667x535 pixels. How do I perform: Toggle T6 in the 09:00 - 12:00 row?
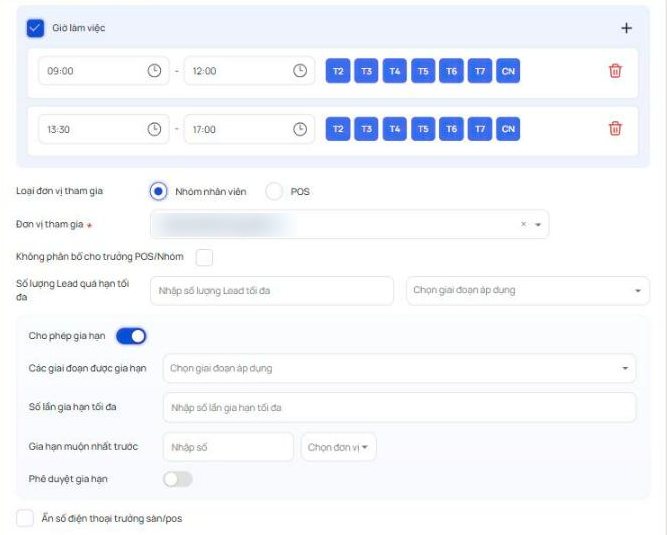pos(451,71)
